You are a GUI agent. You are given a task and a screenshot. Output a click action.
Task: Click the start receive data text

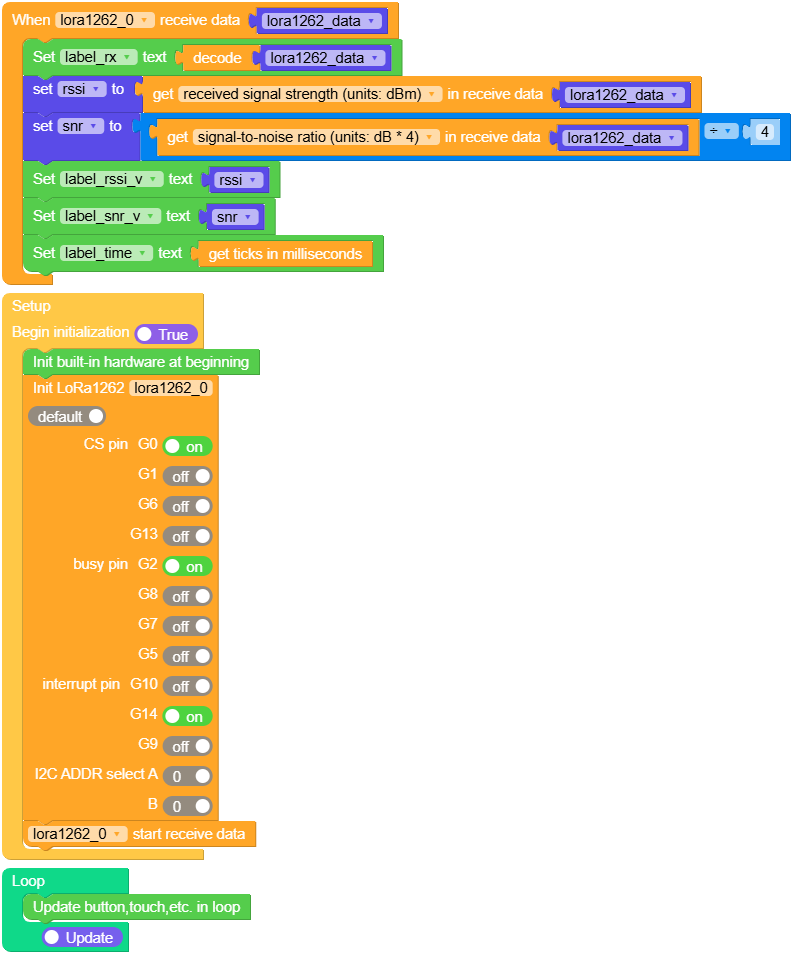coord(189,834)
